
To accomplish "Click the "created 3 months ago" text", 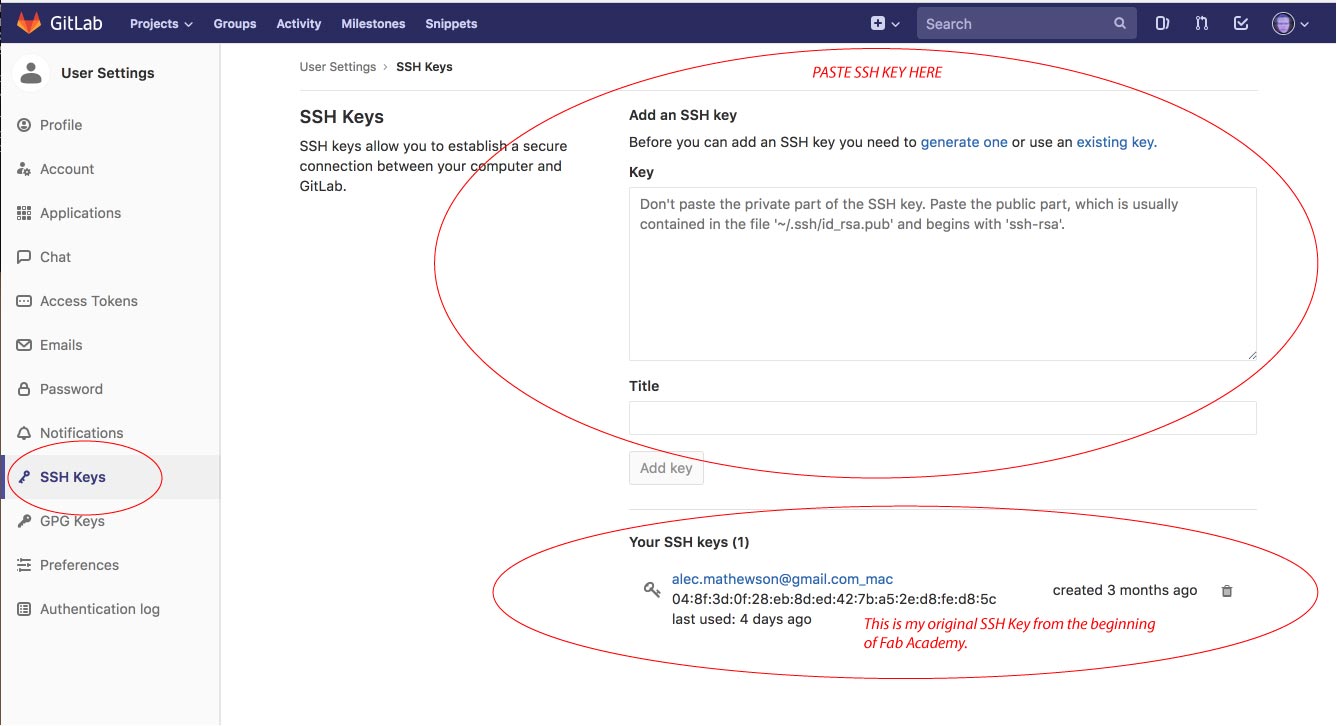I will click(1125, 590).
